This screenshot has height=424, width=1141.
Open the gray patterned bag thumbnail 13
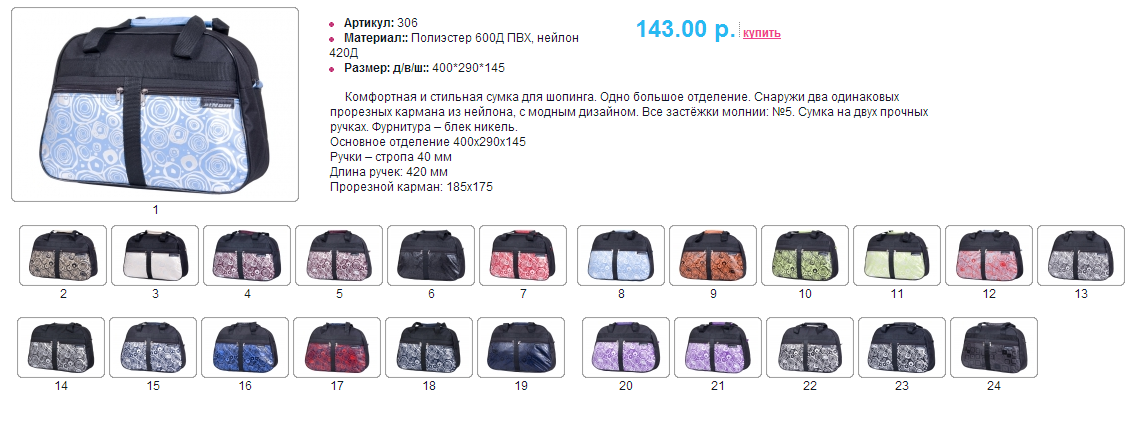(1081, 255)
